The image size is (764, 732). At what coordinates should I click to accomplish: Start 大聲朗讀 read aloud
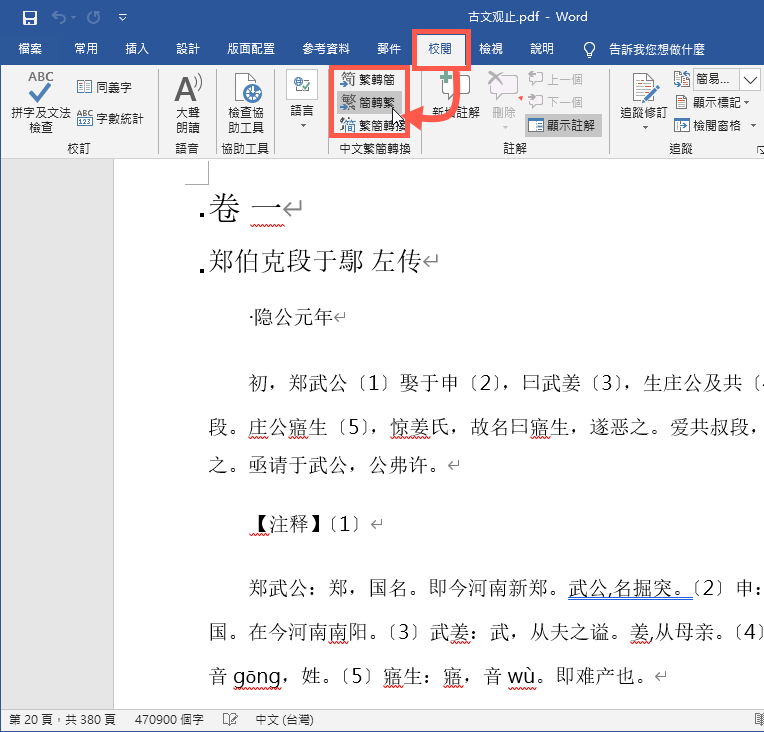click(x=188, y=103)
